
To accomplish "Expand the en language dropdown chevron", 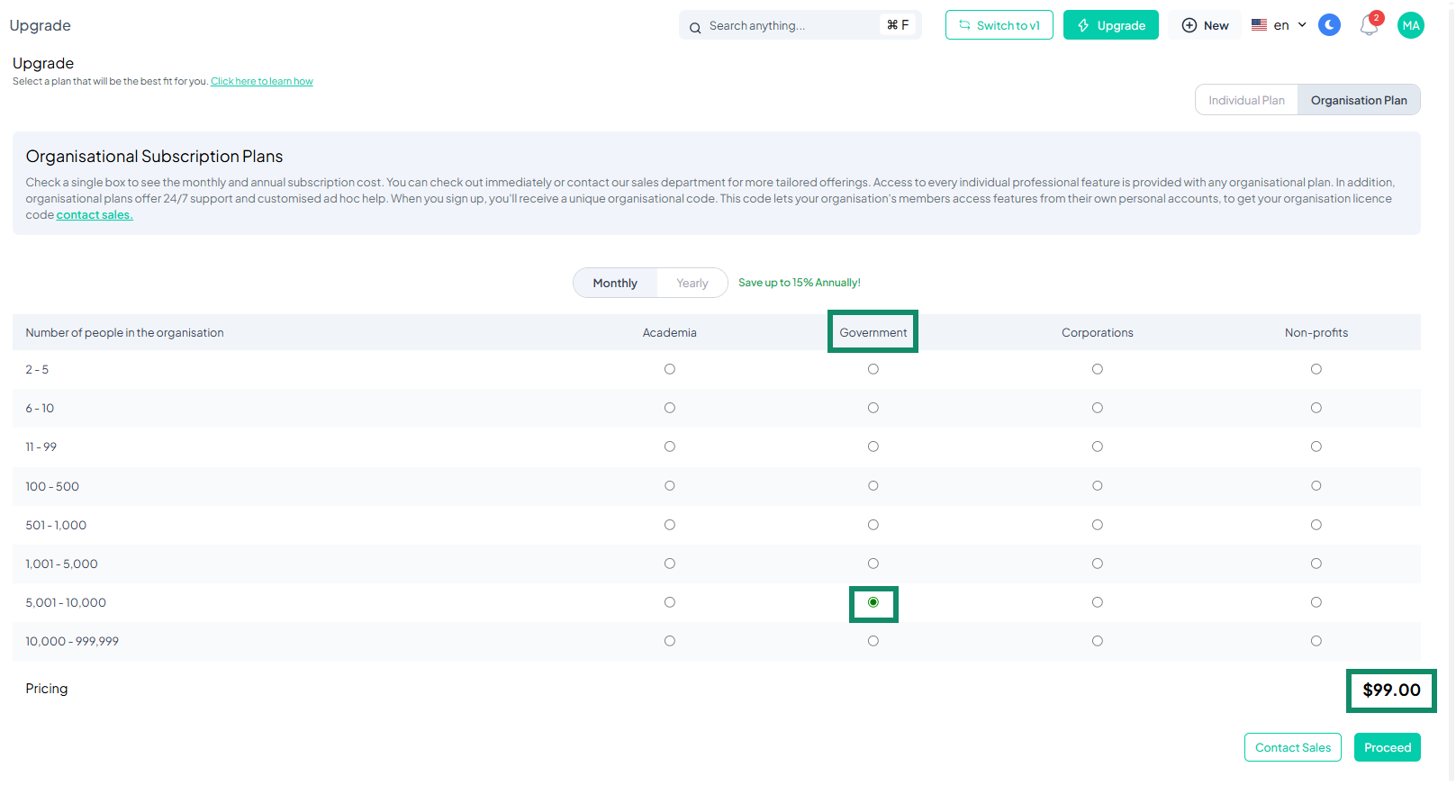I will click(1302, 25).
